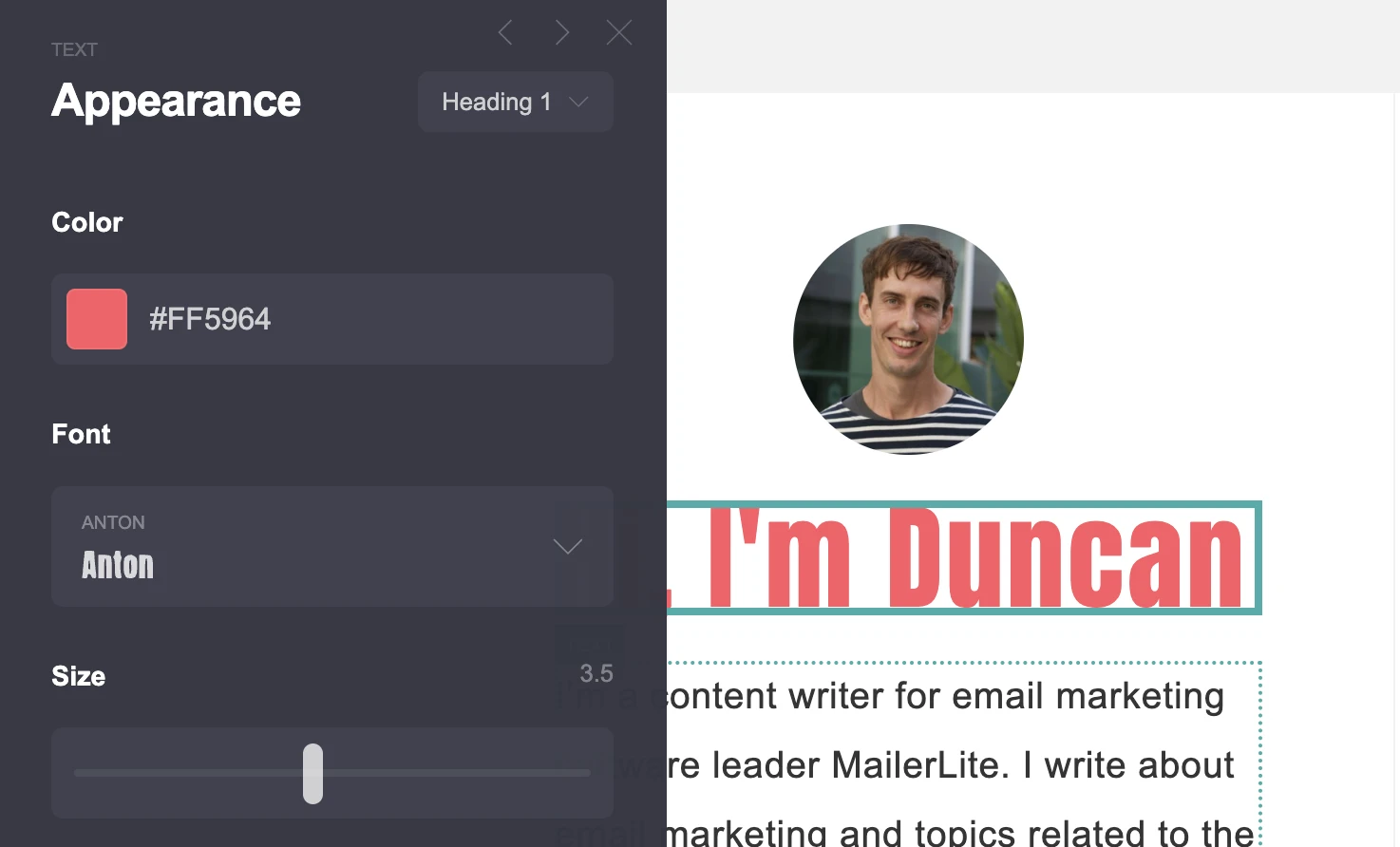
Task: Open the Anton font dropdown
Action: [x=313, y=547]
